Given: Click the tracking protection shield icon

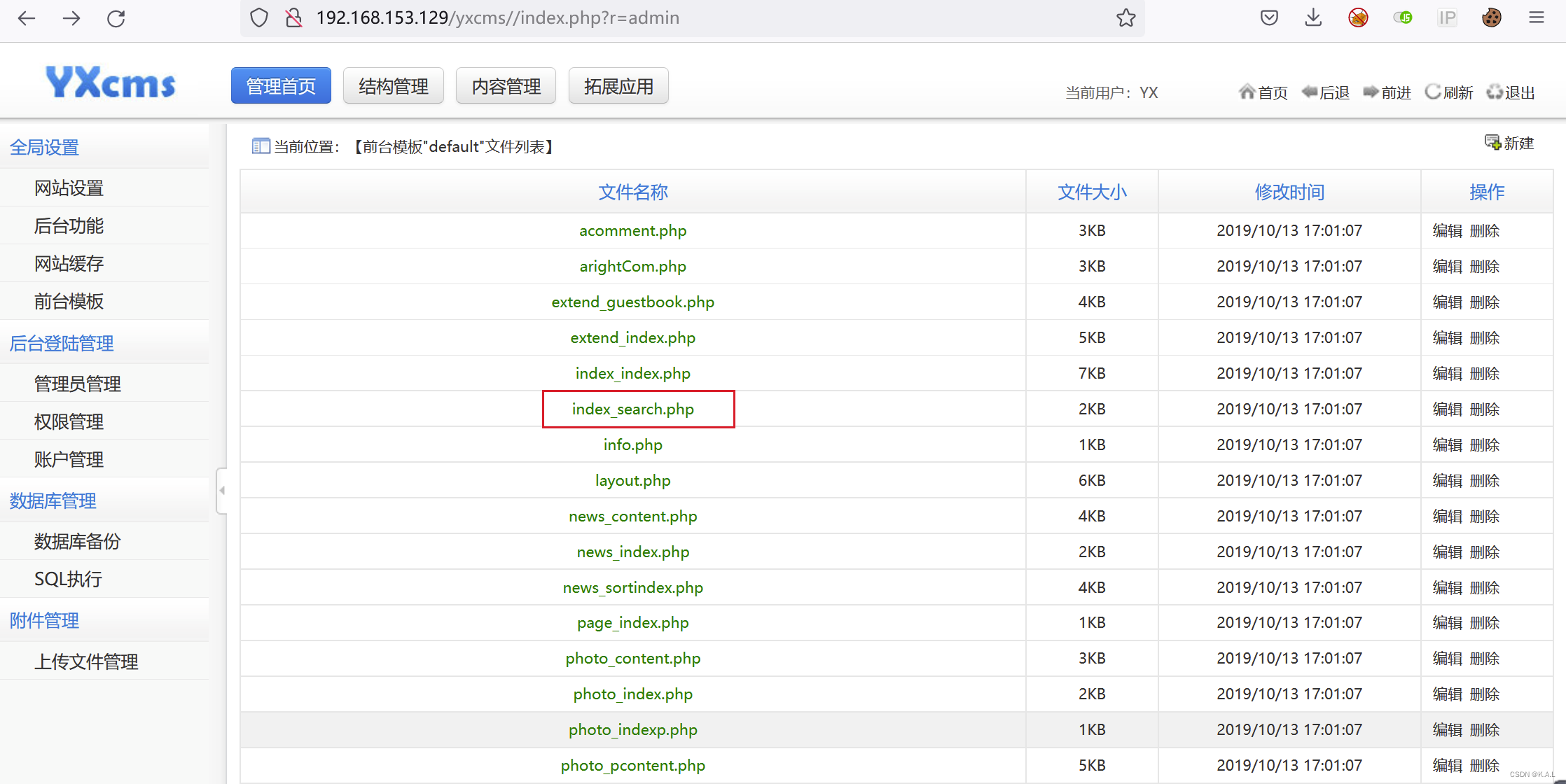Looking at the screenshot, I should [x=258, y=17].
